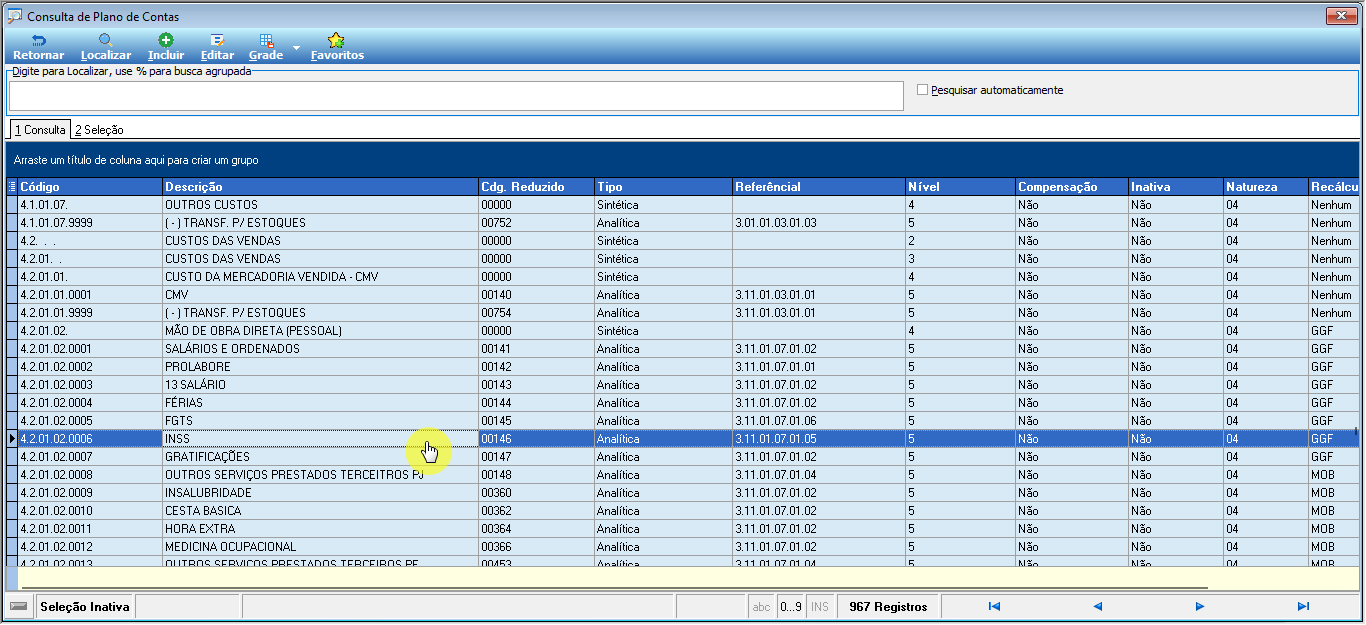Click the Seleção Inativa status button
The width and height of the screenshot is (1366, 625).
pyautogui.click(x=84, y=606)
